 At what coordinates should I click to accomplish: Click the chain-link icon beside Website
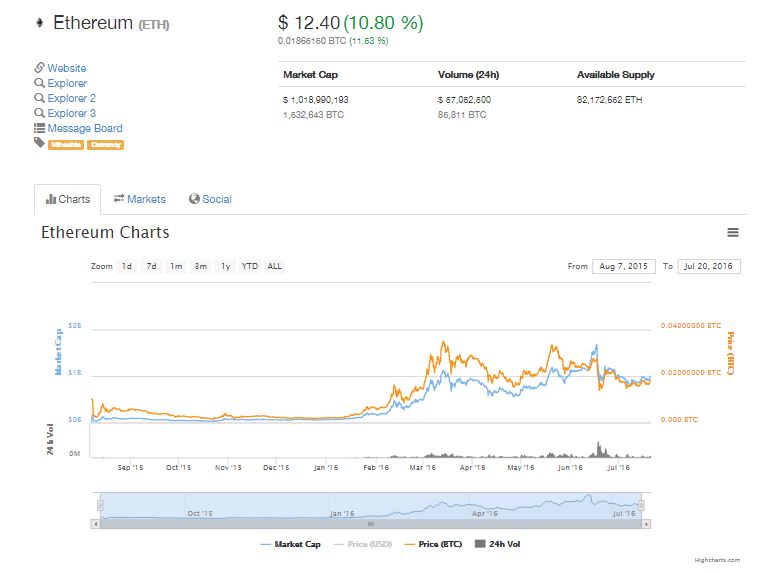tap(39, 68)
